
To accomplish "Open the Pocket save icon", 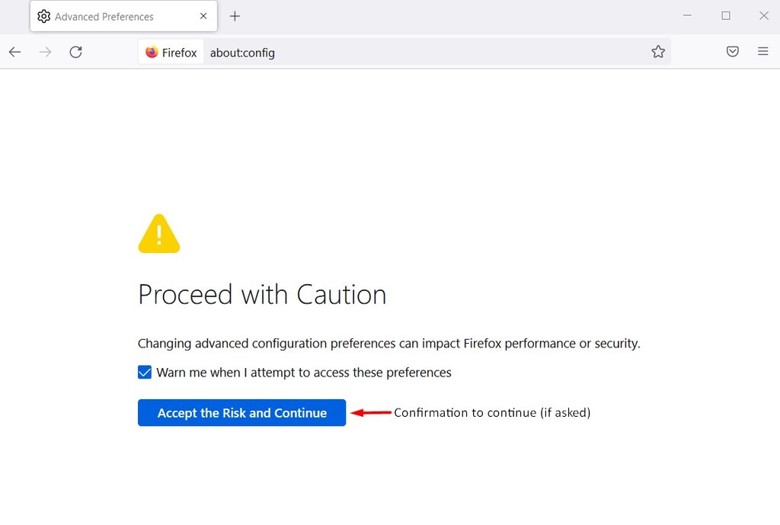I will tap(733, 52).
